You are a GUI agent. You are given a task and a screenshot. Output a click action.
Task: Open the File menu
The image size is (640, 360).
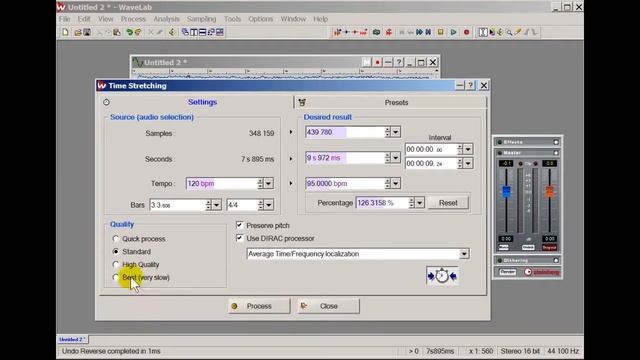64,19
